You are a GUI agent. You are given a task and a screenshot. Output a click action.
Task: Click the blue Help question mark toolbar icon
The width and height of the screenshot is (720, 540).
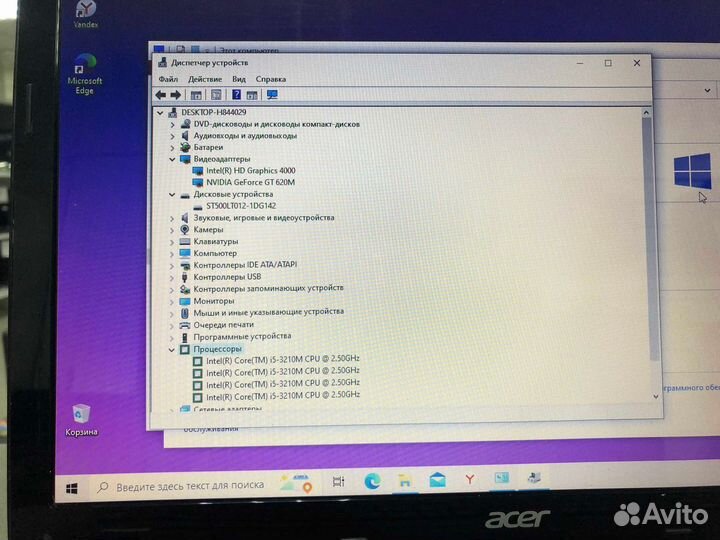point(236,95)
